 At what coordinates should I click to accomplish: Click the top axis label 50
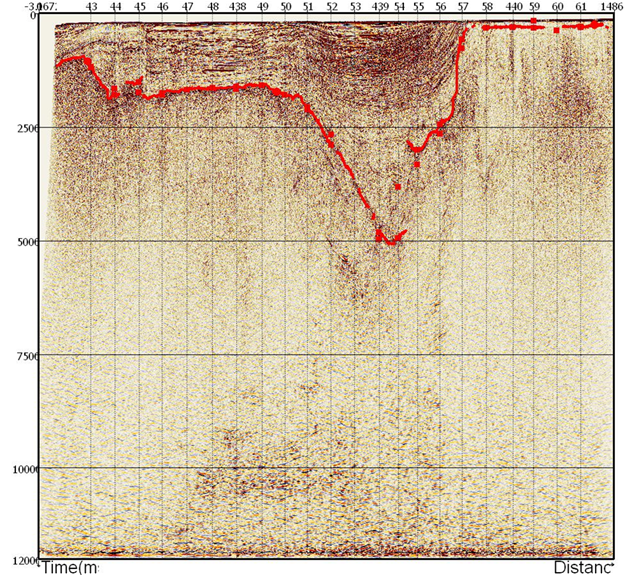285,7
